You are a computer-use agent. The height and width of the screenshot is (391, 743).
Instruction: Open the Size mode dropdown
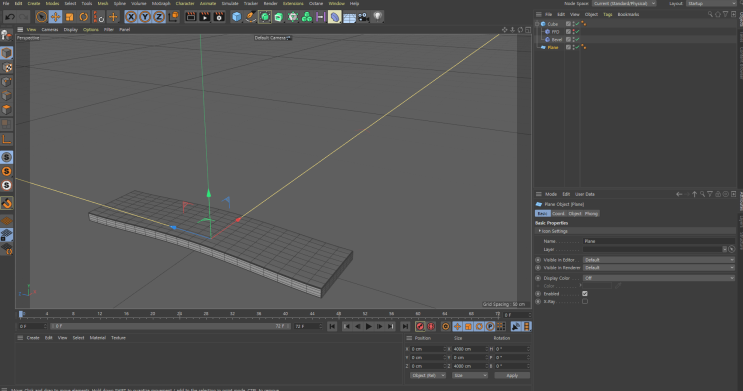pyautogui.click(x=470, y=375)
